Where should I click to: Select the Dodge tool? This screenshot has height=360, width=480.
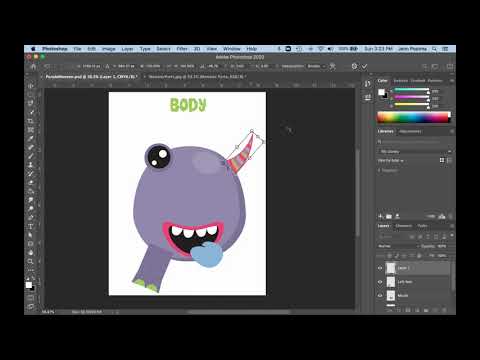coord(31,209)
